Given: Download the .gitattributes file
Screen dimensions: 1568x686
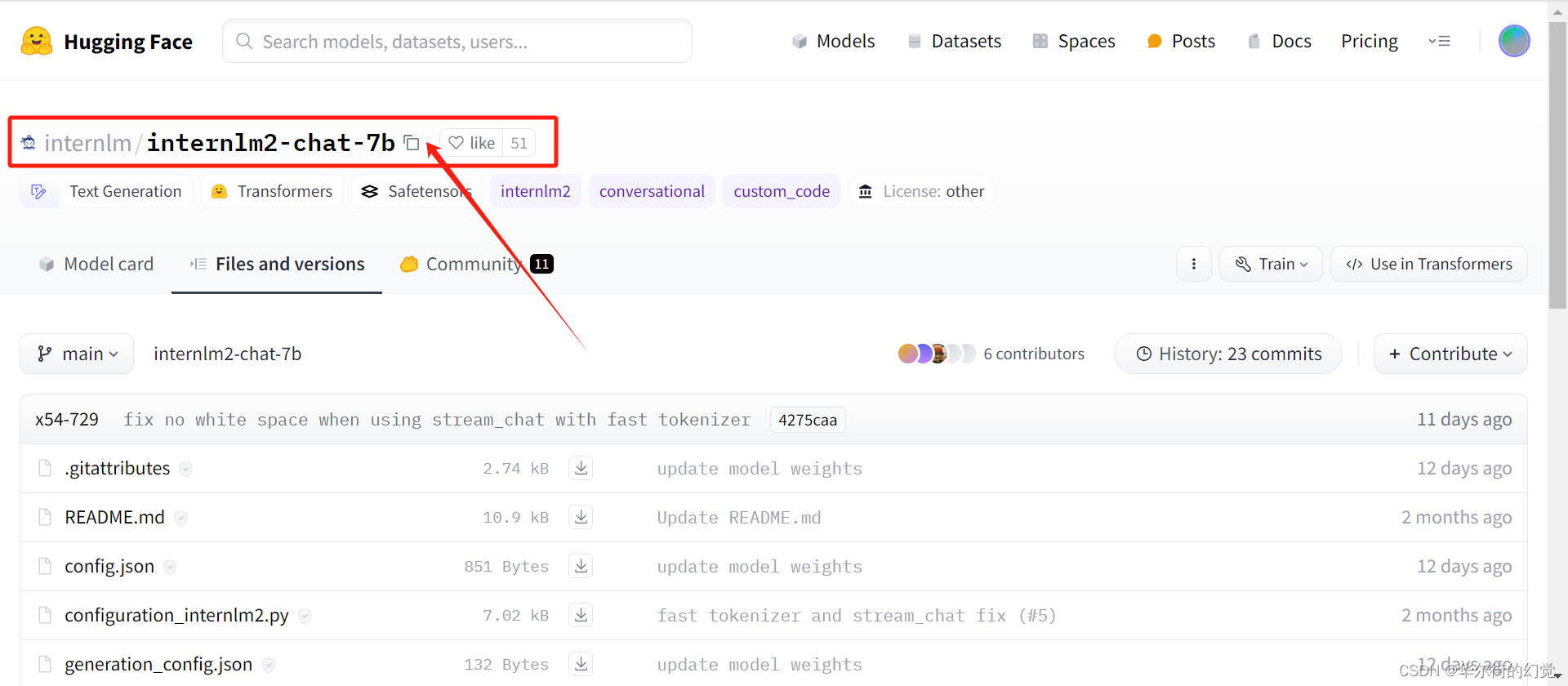Looking at the screenshot, I should coord(581,468).
